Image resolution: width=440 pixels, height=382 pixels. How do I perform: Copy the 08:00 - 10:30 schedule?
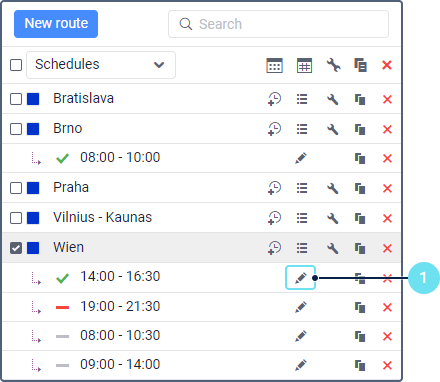pyautogui.click(x=360, y=336)
